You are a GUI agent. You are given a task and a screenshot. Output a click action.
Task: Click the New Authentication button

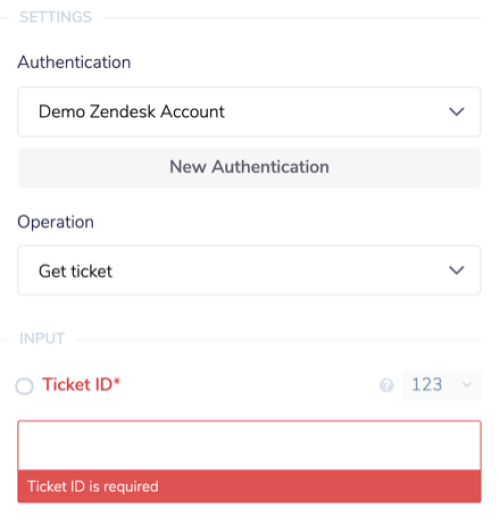pos(249,167)
